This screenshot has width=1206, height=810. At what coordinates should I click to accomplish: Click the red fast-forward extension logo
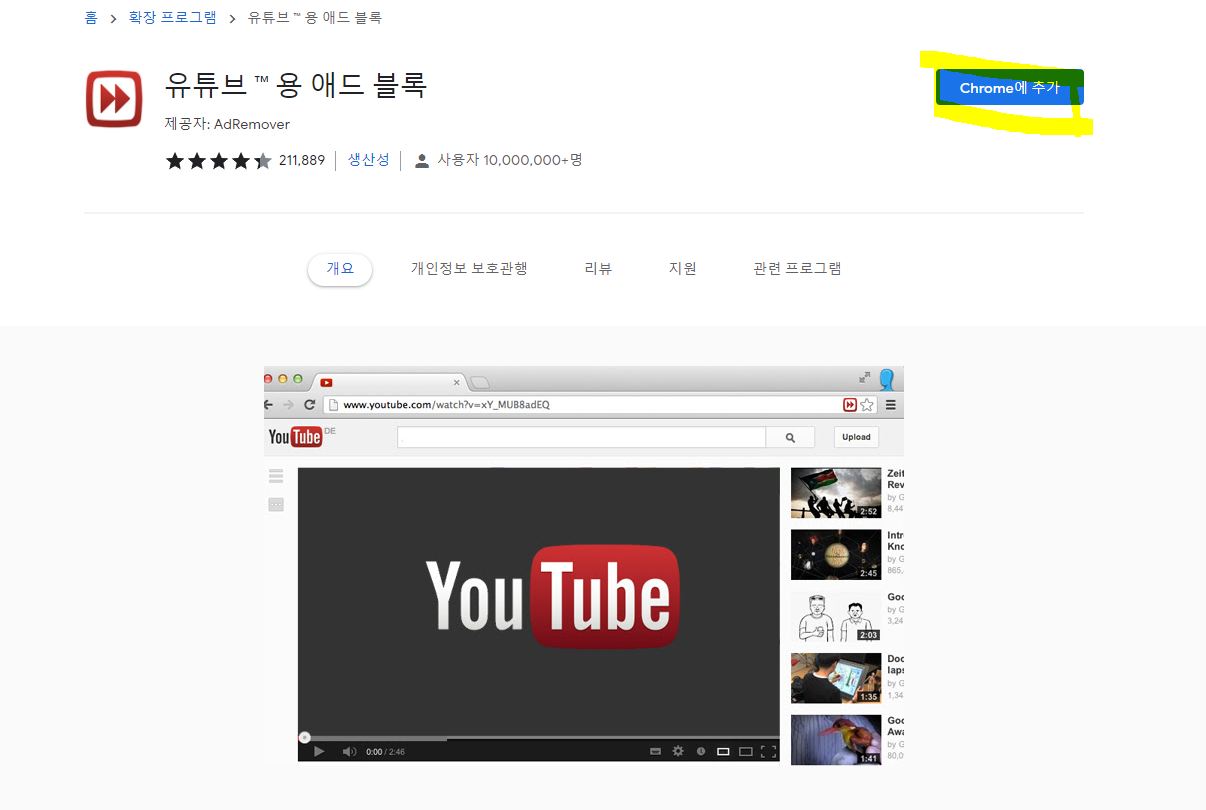click(114, 99)
